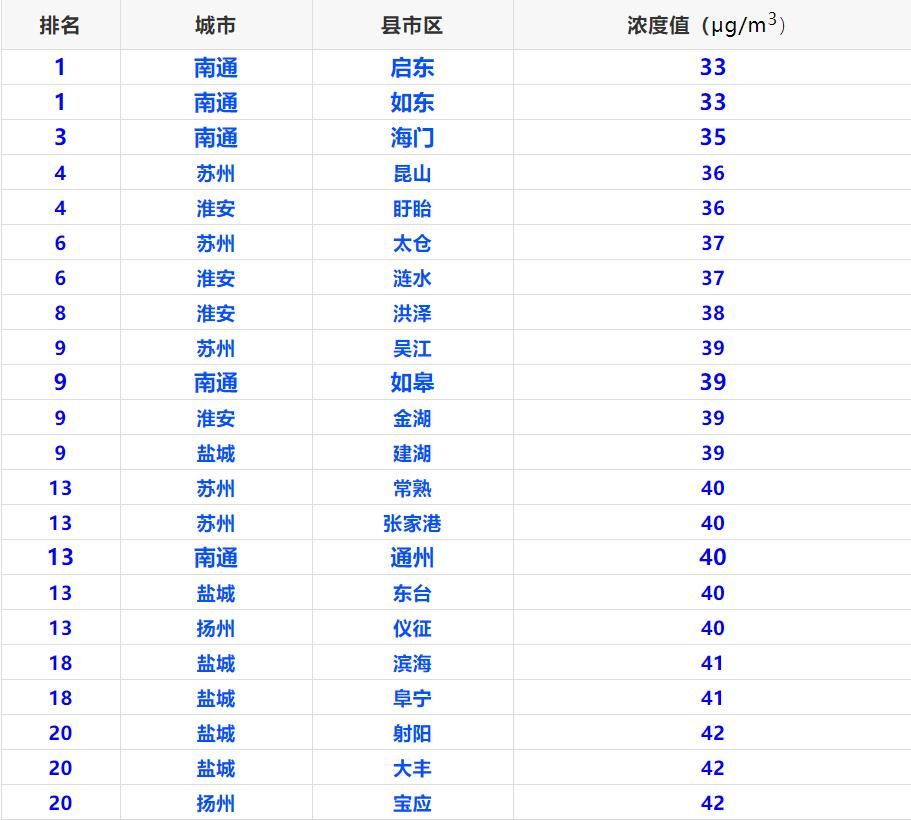Select the 洪泽 county cell
The height and width of the screenshot is (820, 911).
[412, 313]
